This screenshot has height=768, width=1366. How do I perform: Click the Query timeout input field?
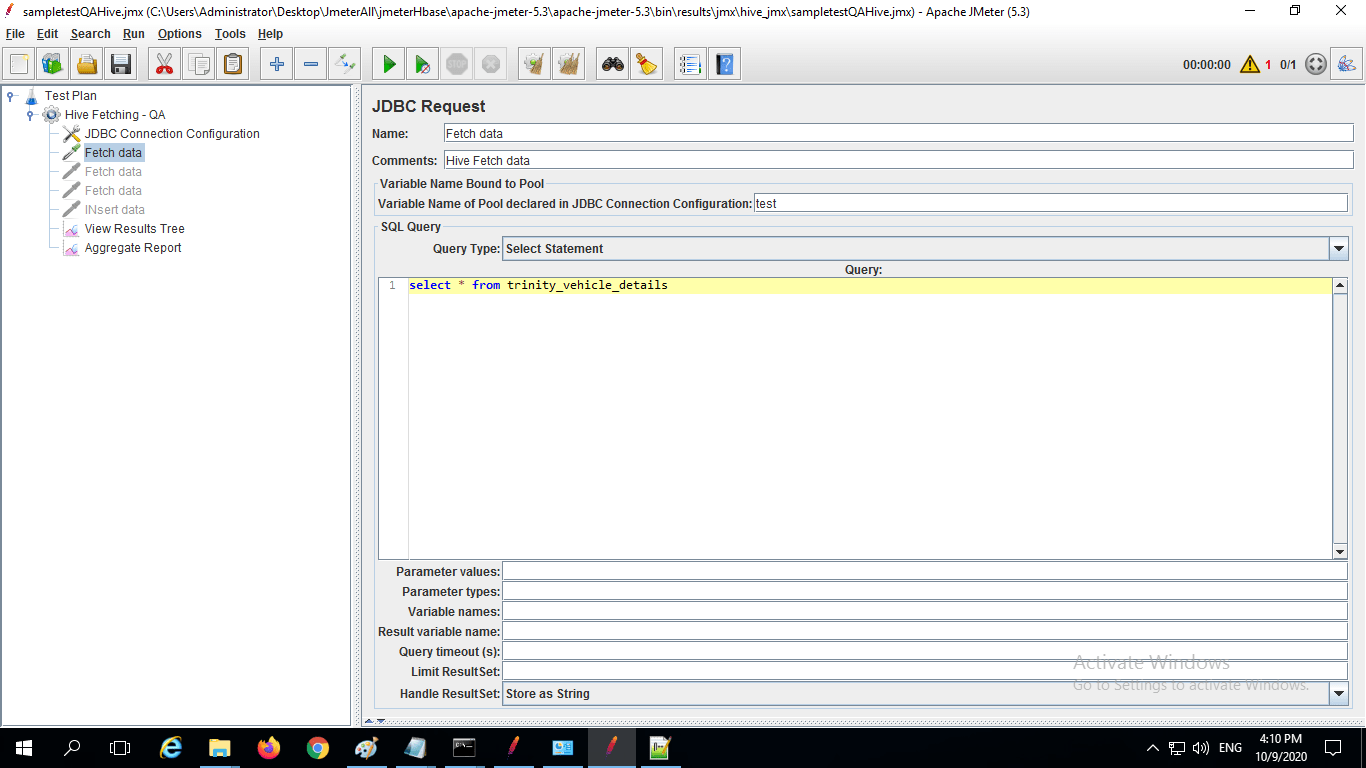click(924, 651)
